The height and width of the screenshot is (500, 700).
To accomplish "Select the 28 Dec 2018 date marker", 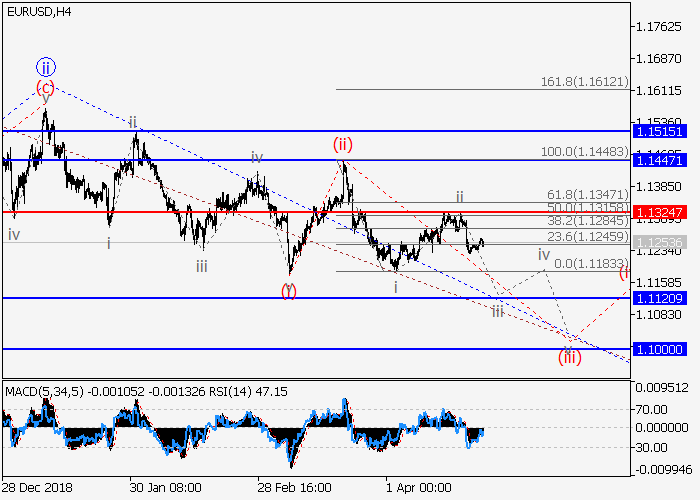I will 38,488.
